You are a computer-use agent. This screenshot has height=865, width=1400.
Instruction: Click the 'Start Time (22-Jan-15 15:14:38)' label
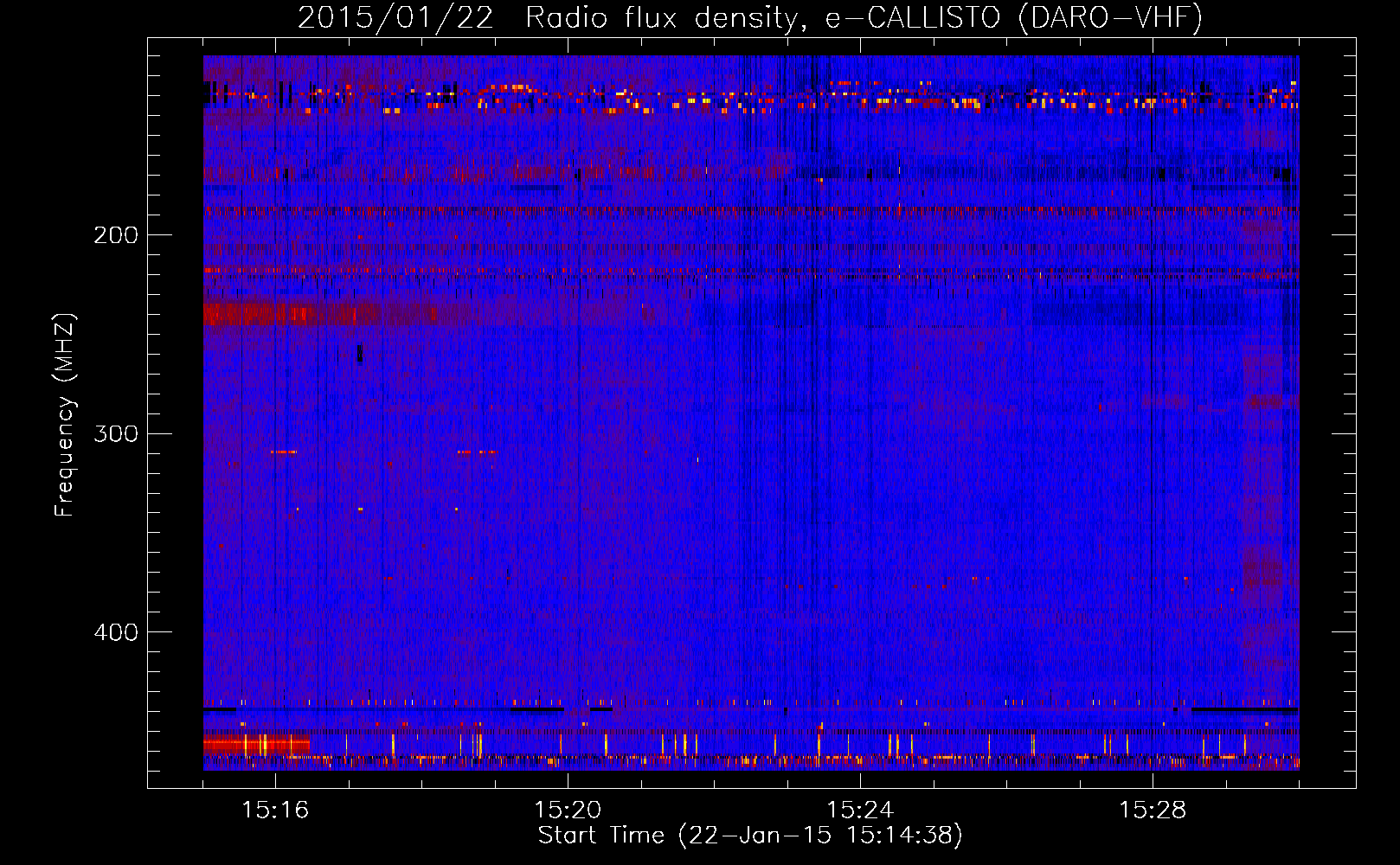[750, 836]
